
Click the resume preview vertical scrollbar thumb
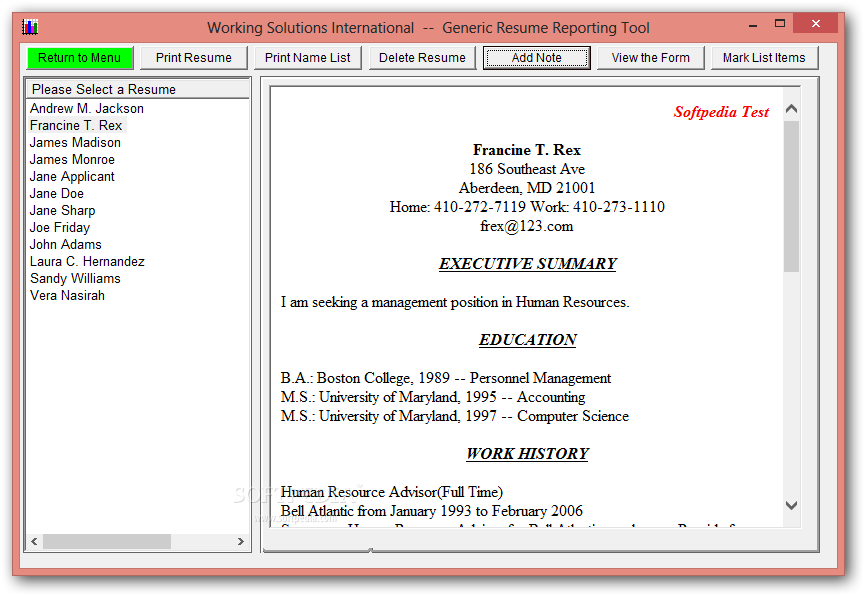pos(791,196)
